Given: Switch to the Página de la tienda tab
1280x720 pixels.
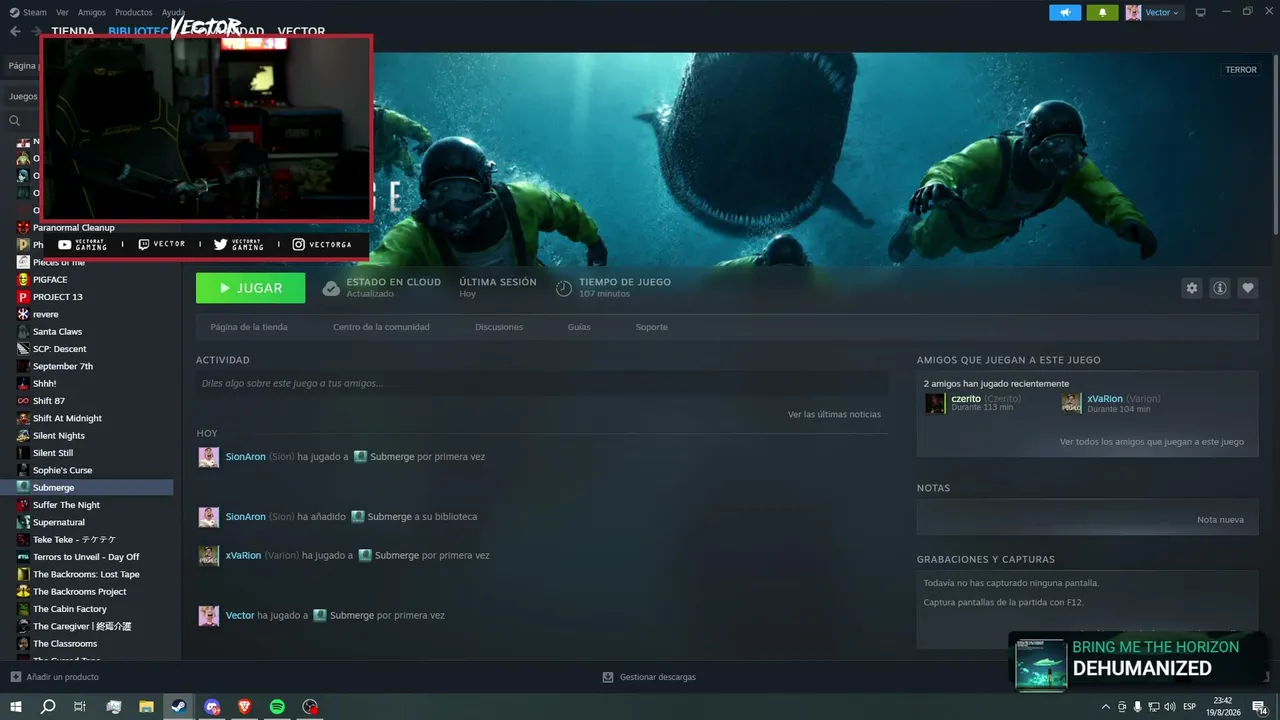Looking at the screenshot, I should point(249,327).
